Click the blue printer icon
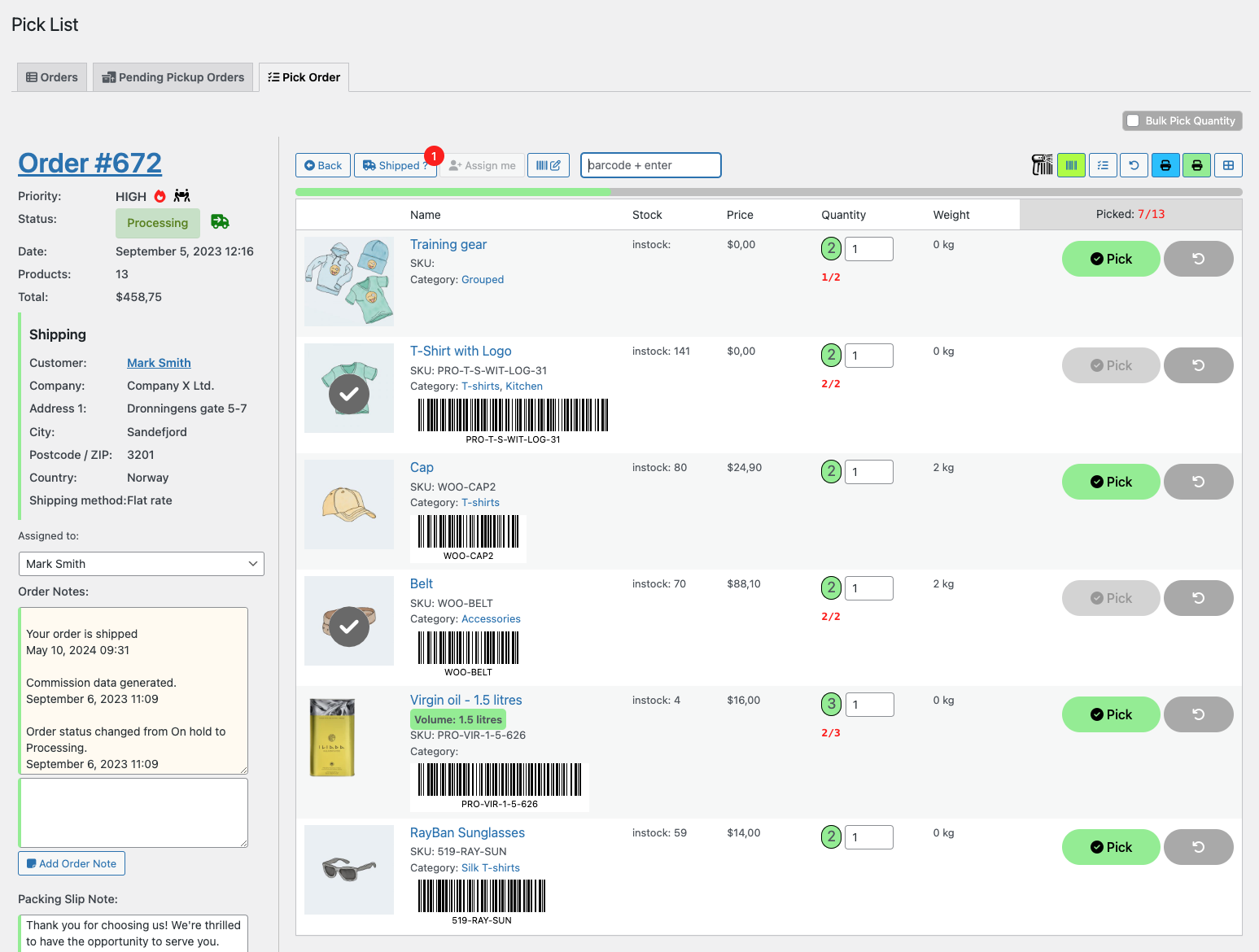 [1165, 164]
